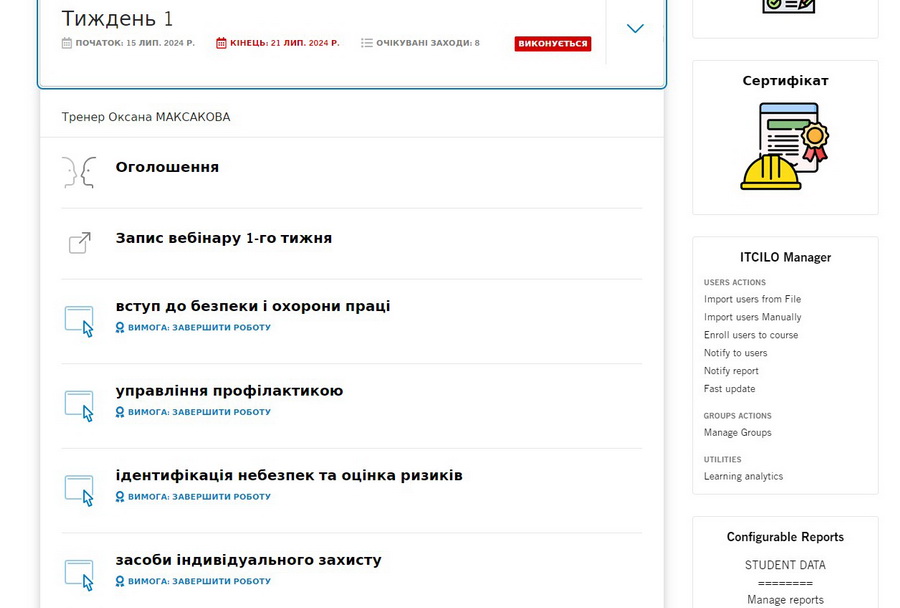Viewport: 900px width, 608px height.
Task: Open Learning analytics utility
Action: [743, 477]
